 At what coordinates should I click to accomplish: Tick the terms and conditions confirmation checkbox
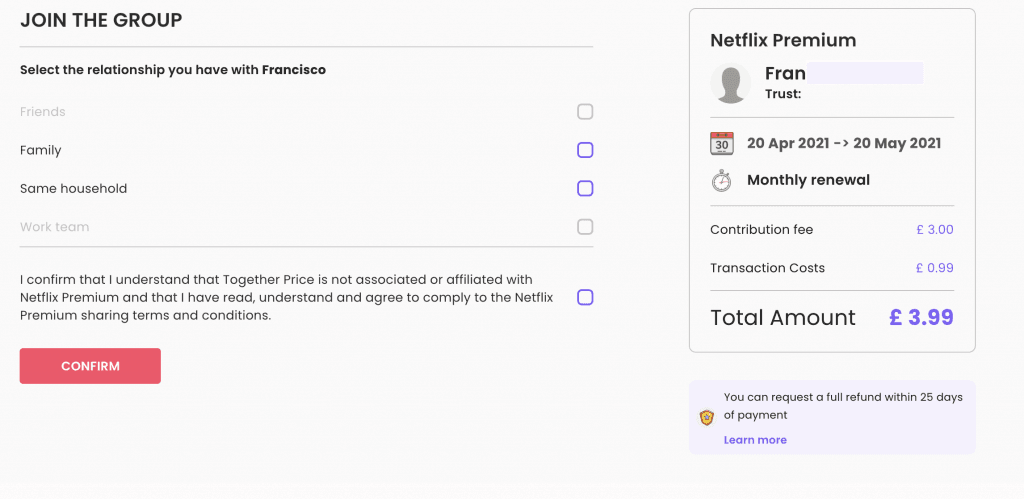click(x=585, y=298)
